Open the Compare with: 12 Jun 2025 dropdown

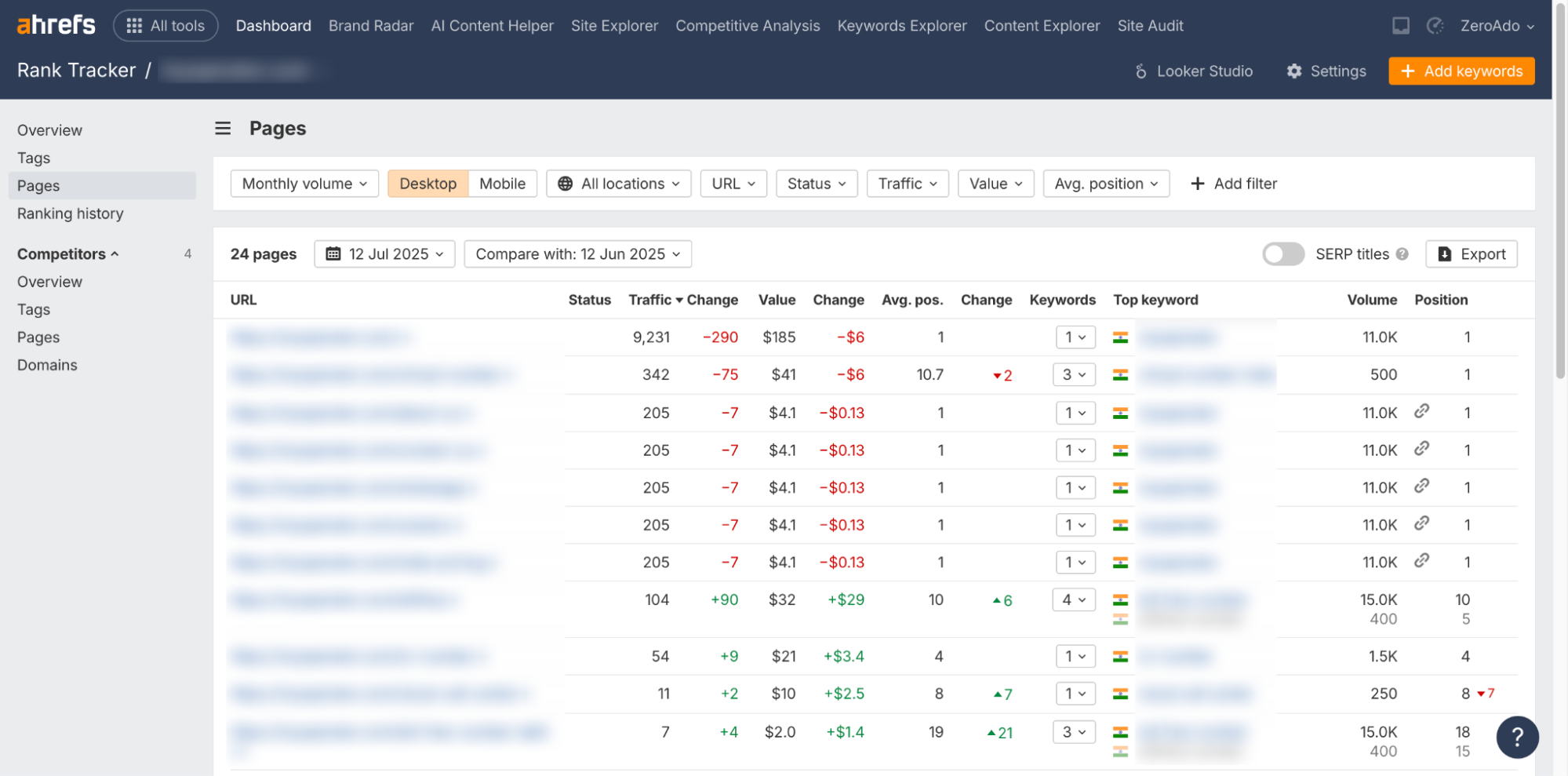(x=577, y=254)
